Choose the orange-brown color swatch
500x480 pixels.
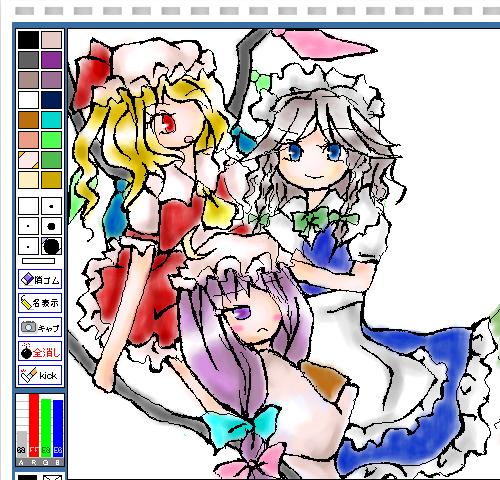click(28, 120)
